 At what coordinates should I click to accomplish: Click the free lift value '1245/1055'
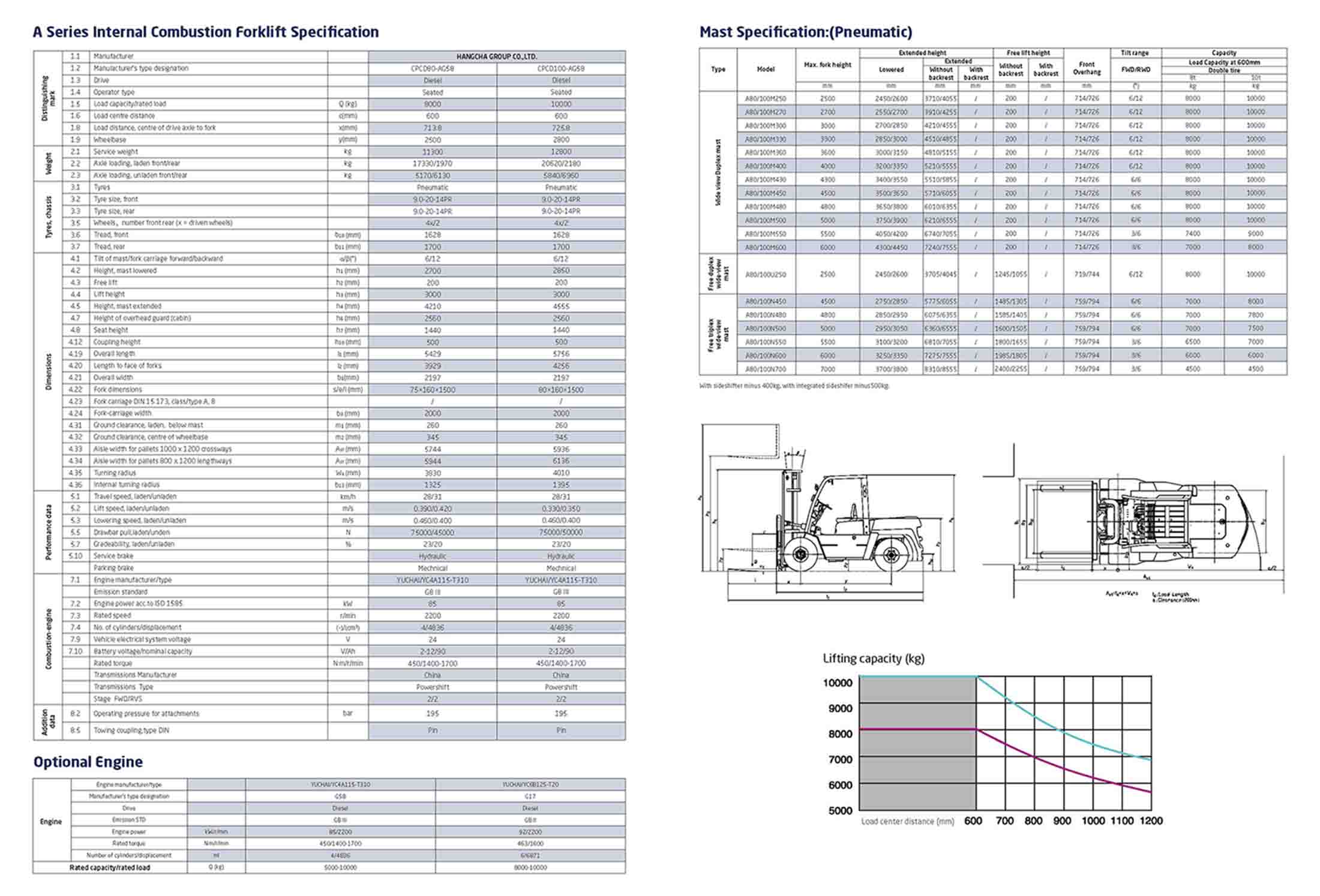coord(1010,275)
